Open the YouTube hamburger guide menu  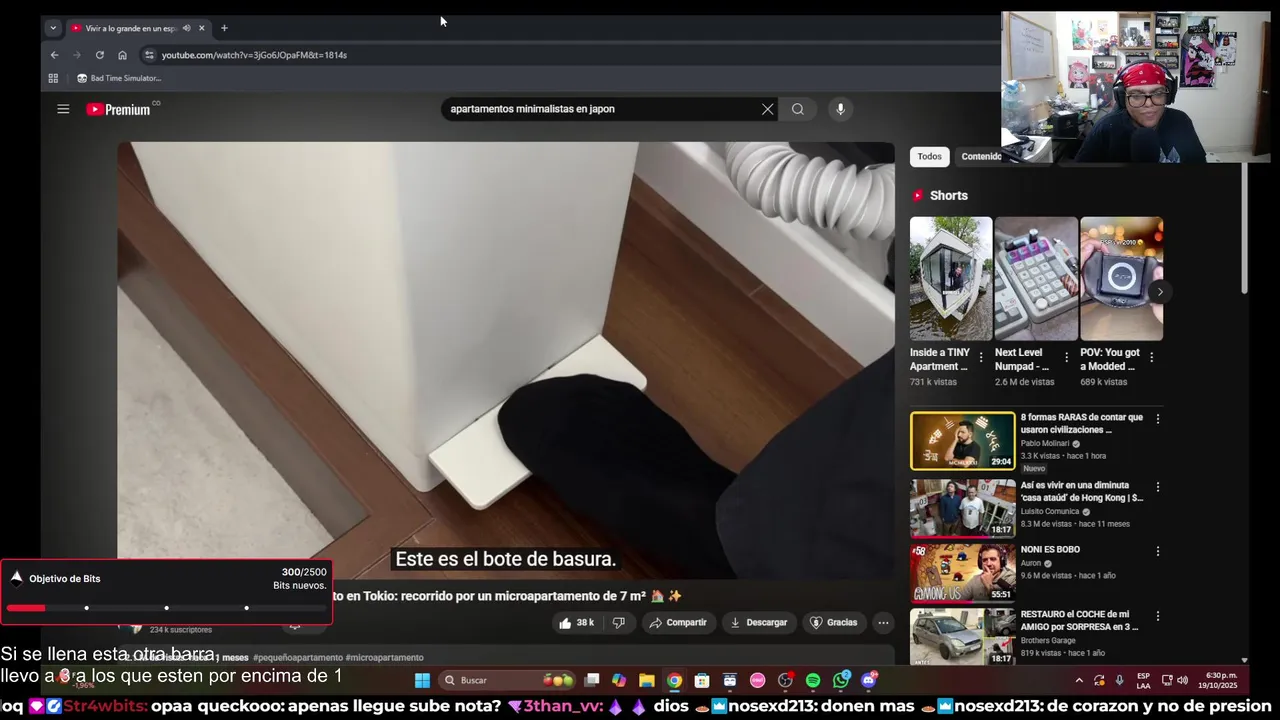pos(63,109)
